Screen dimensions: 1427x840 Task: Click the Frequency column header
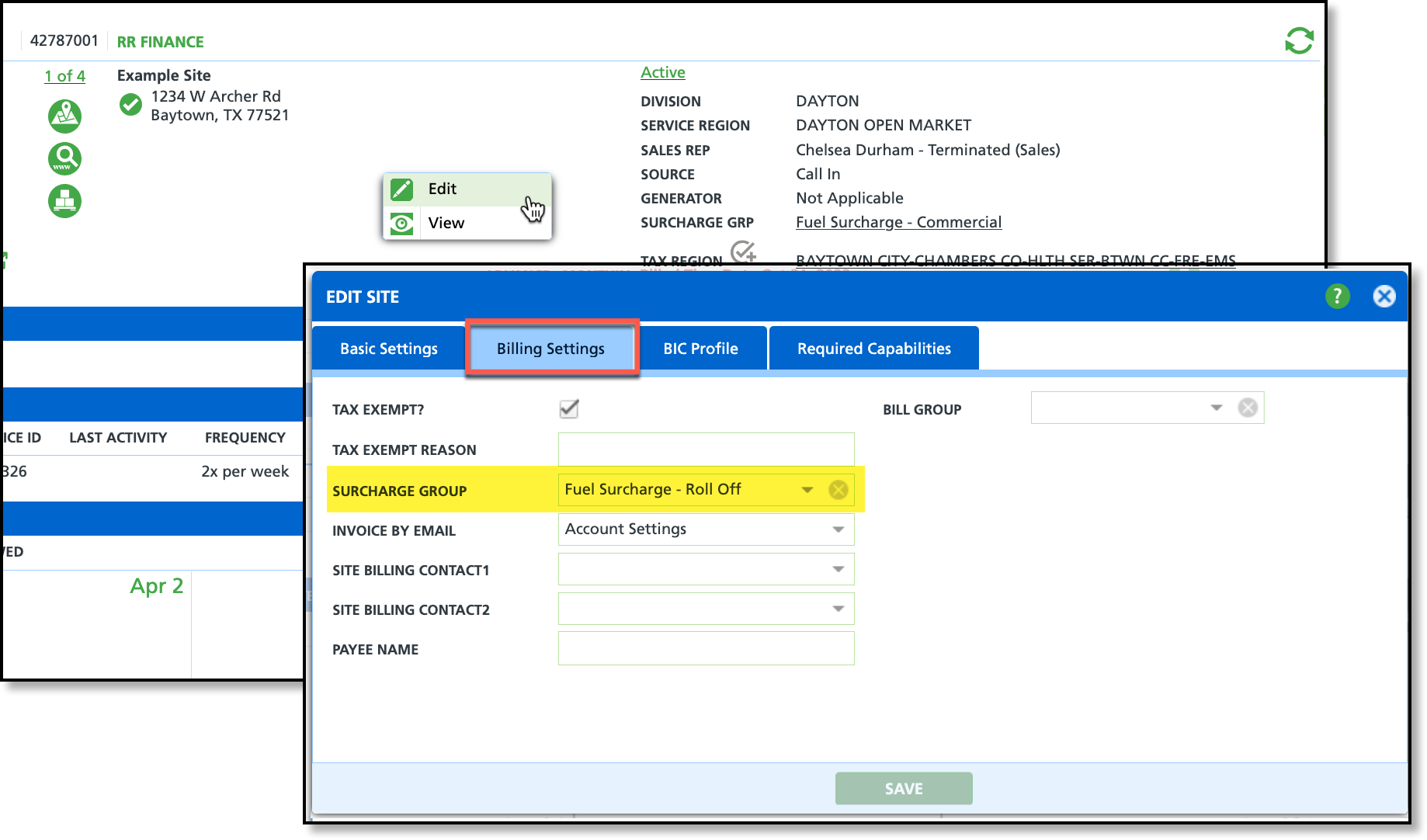[245, 438]
